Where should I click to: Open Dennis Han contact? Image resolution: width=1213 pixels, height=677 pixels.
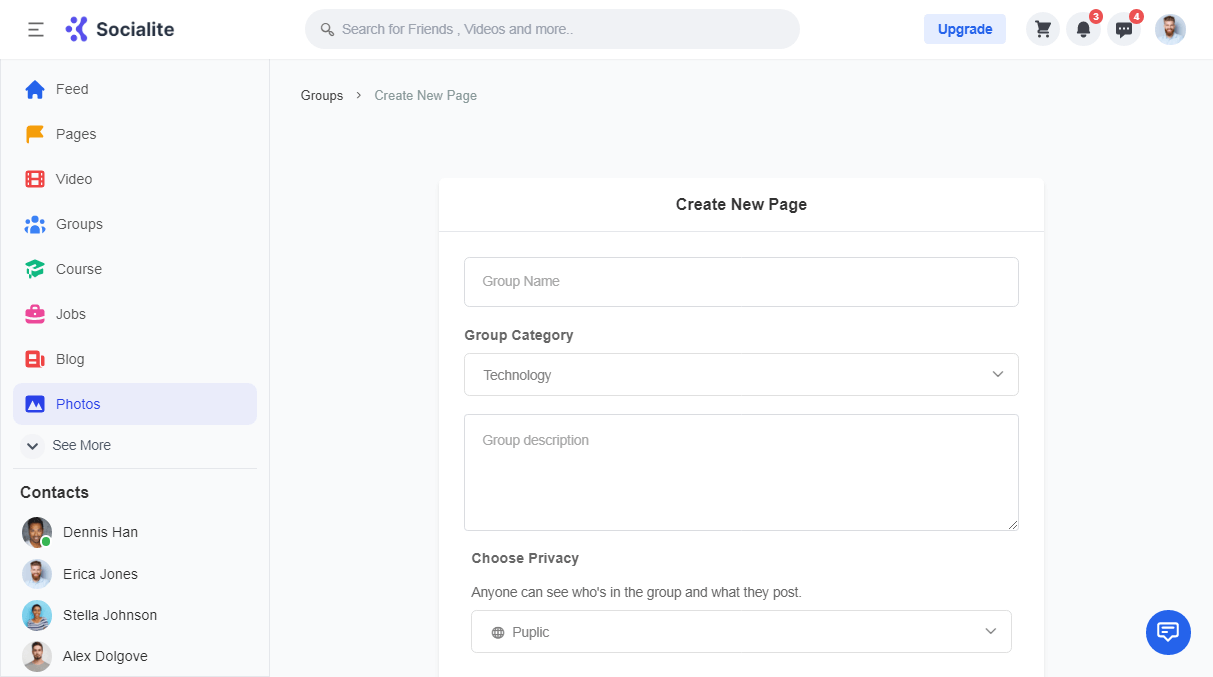[x=99, y=532]
